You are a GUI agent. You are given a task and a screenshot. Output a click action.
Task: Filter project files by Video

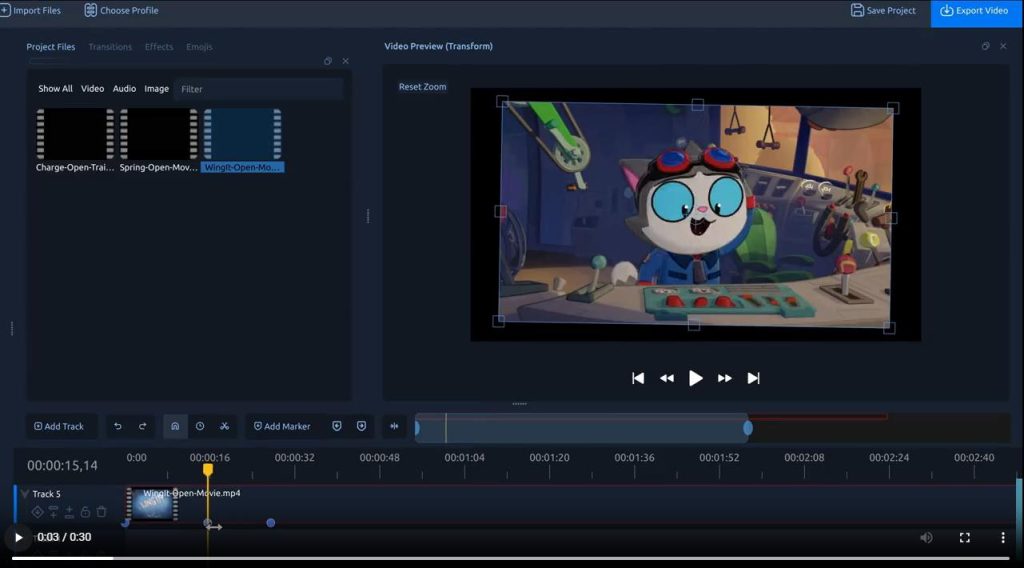(x=92, y=89)
